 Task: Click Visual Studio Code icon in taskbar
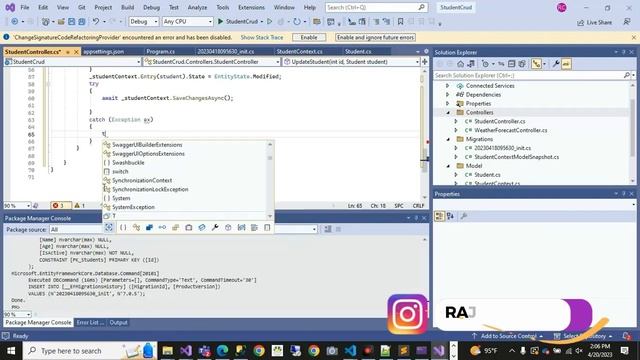(x=350, y=351)
